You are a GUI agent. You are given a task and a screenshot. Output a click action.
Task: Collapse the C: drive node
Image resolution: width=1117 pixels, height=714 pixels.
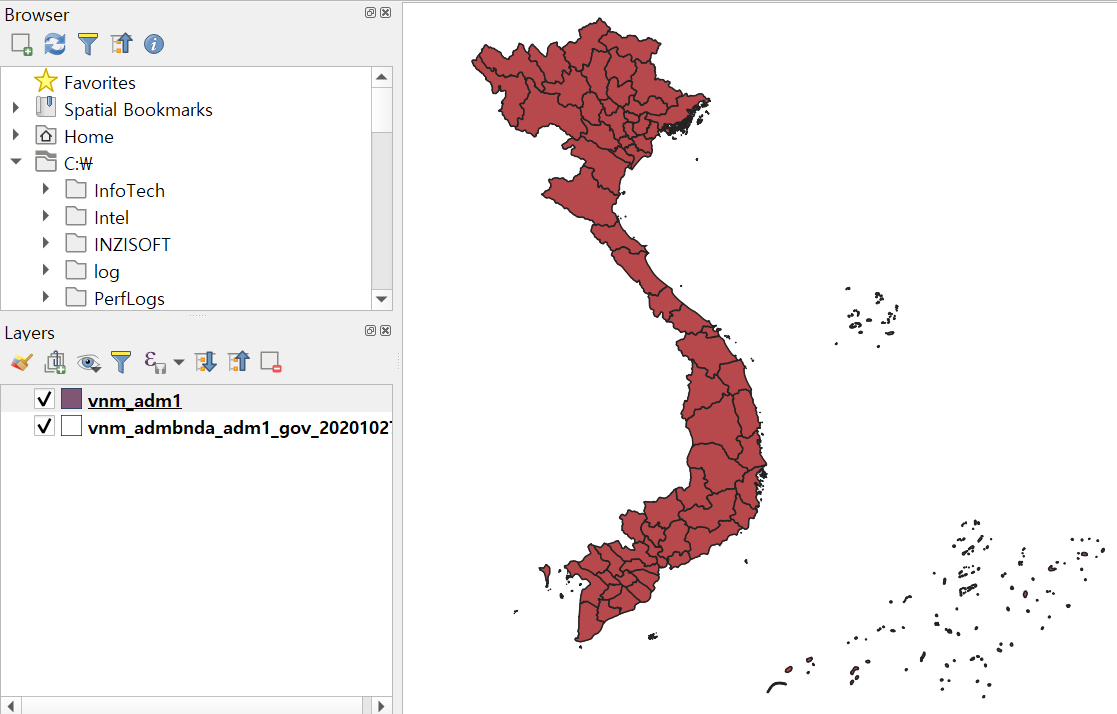point(16,162)
